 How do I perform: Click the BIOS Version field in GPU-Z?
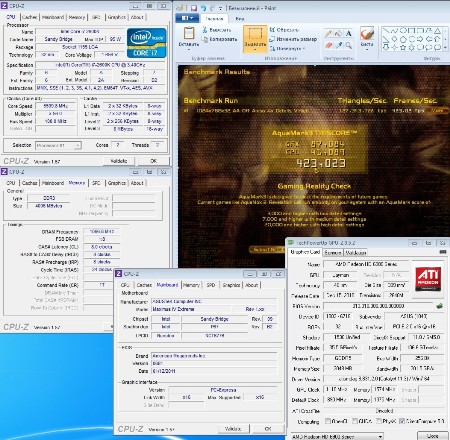click(378, 306)
